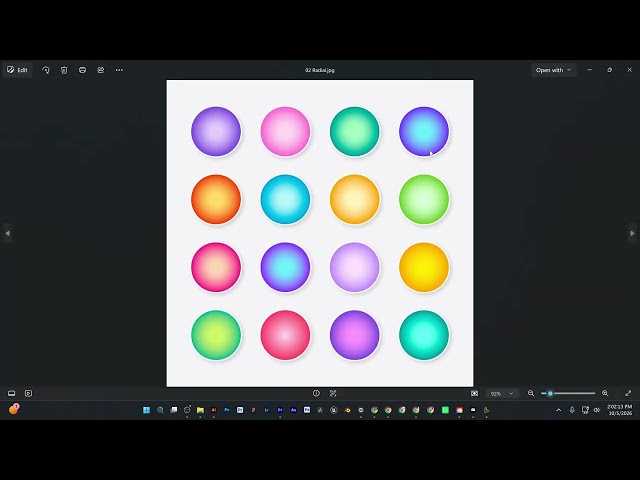The height and width of the screenshot is (480, 640).
Task: Open Adobe After Effects from the taskbar
Action: [x=293, y=410]
